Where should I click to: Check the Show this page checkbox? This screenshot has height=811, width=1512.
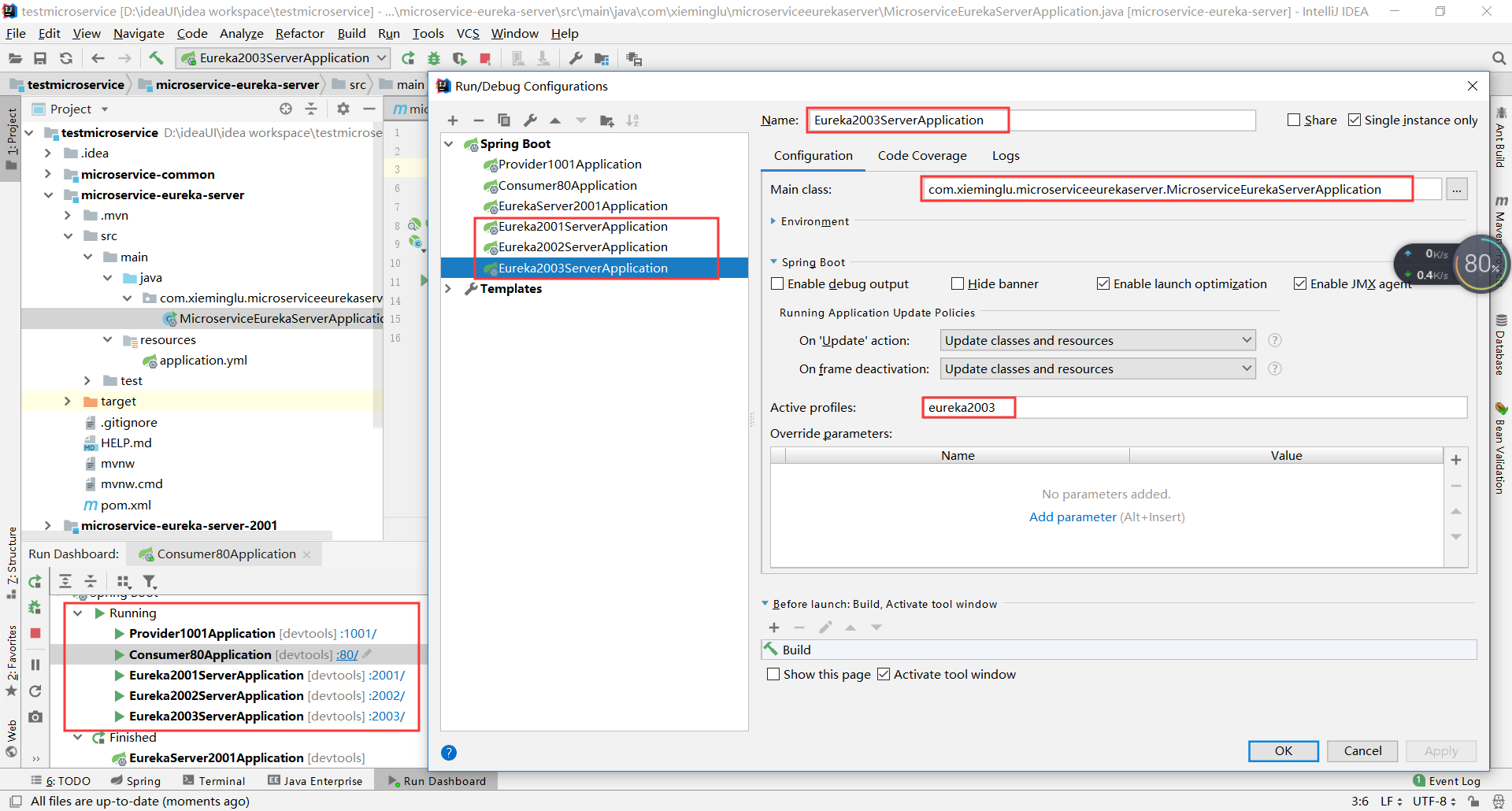pos(773,674)
